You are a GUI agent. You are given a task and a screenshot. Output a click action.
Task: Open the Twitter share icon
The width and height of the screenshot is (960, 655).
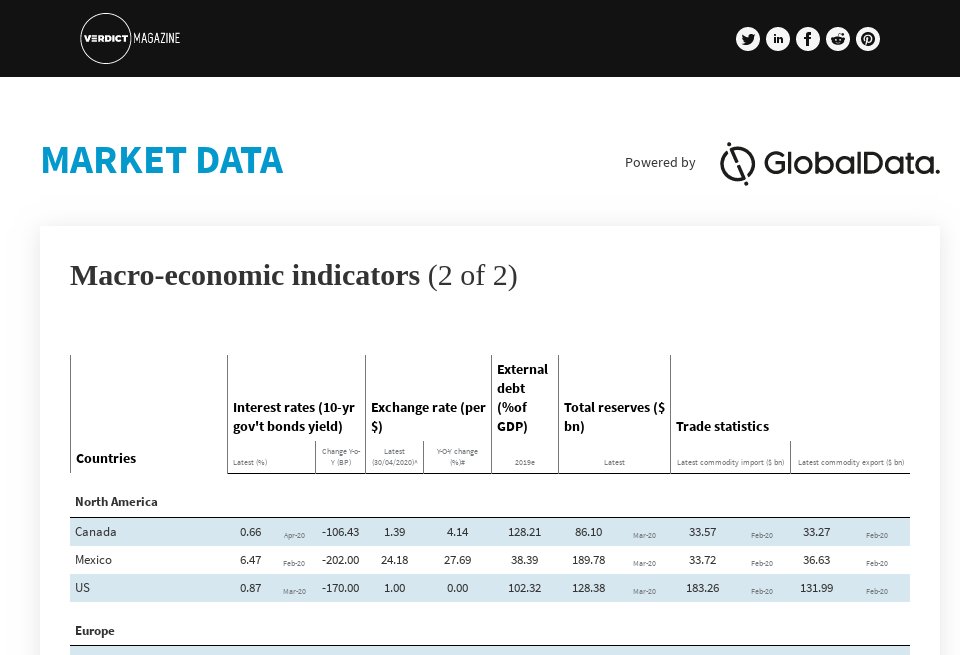(748, 39)
